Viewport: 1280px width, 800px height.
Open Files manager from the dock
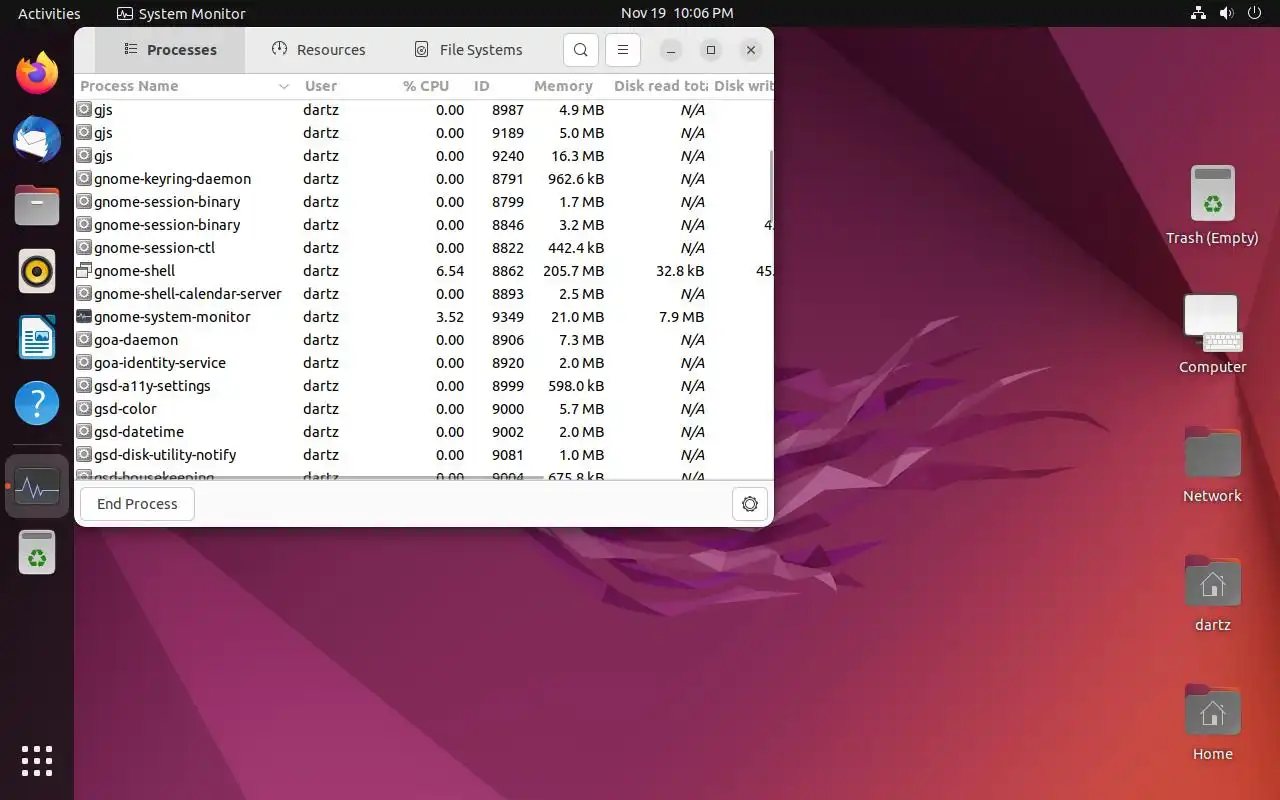[37, 205]
